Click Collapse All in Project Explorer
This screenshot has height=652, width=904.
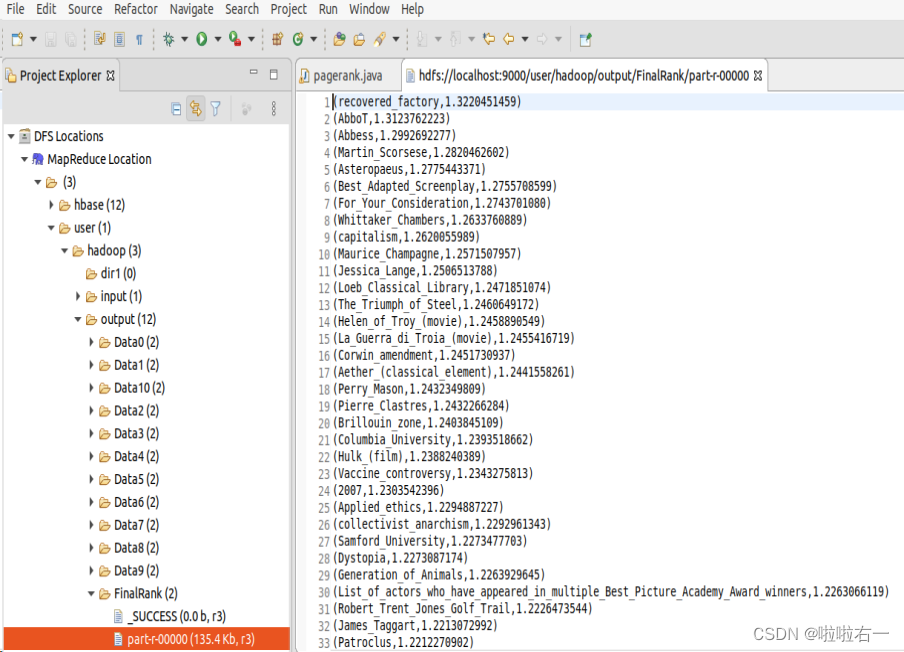[176, 108]
